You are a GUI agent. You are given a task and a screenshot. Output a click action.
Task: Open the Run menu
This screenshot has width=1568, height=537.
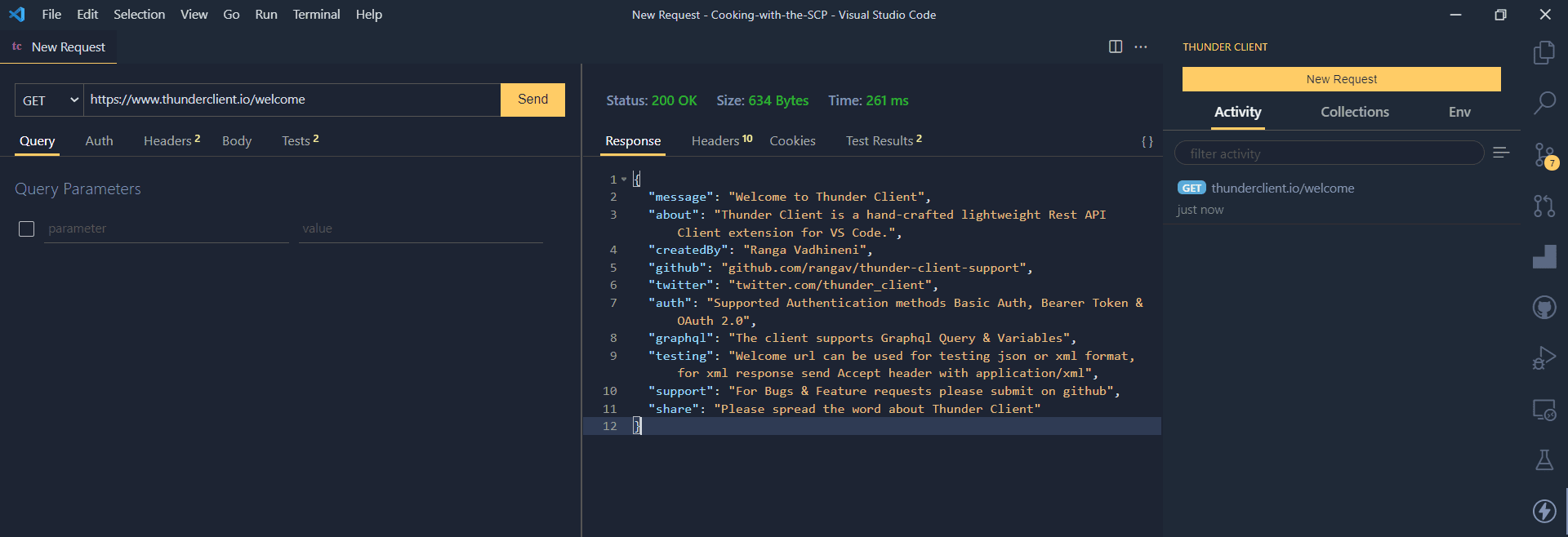[x=266, y=14]
